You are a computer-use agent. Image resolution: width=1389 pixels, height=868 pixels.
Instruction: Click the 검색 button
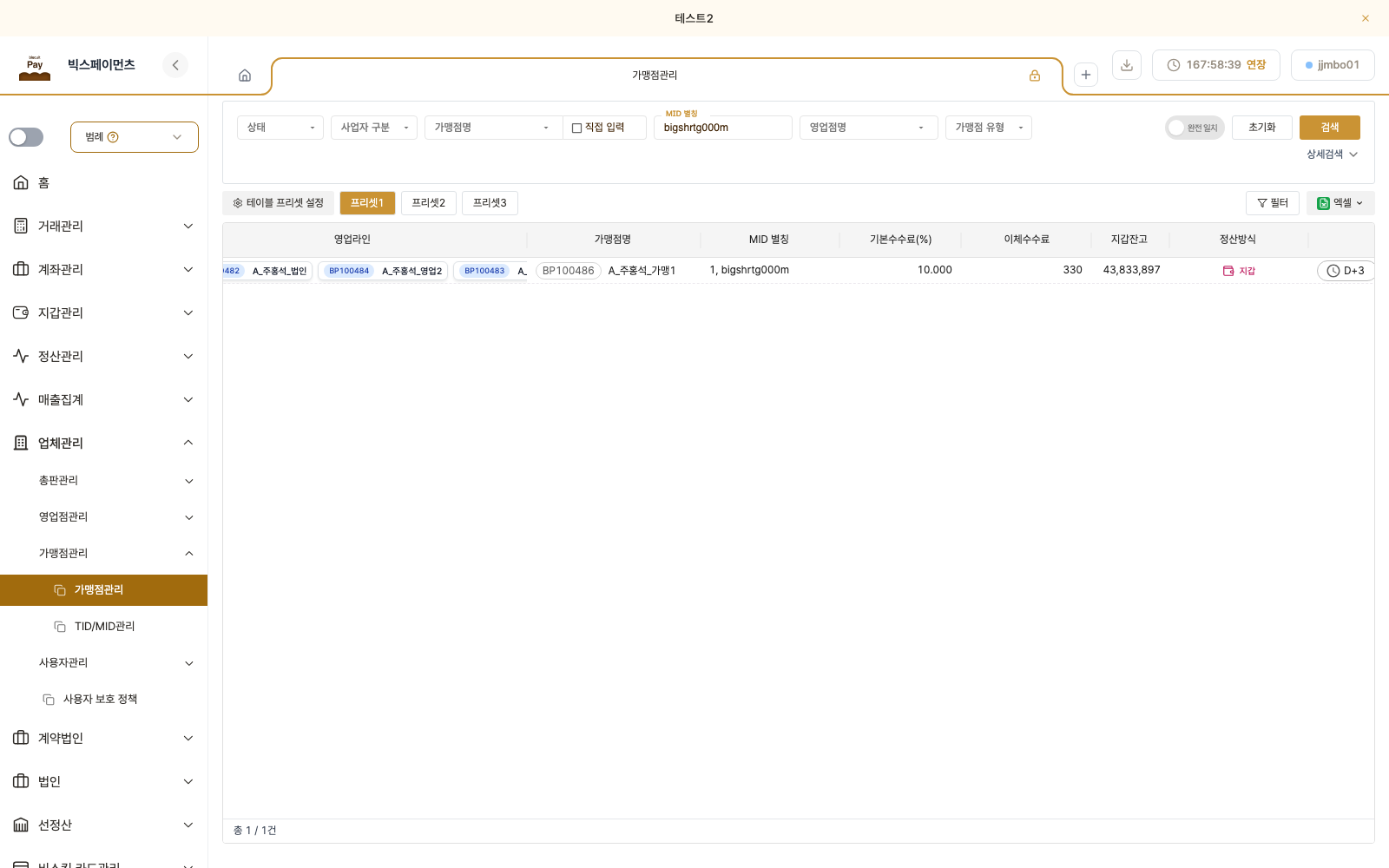1330,128
